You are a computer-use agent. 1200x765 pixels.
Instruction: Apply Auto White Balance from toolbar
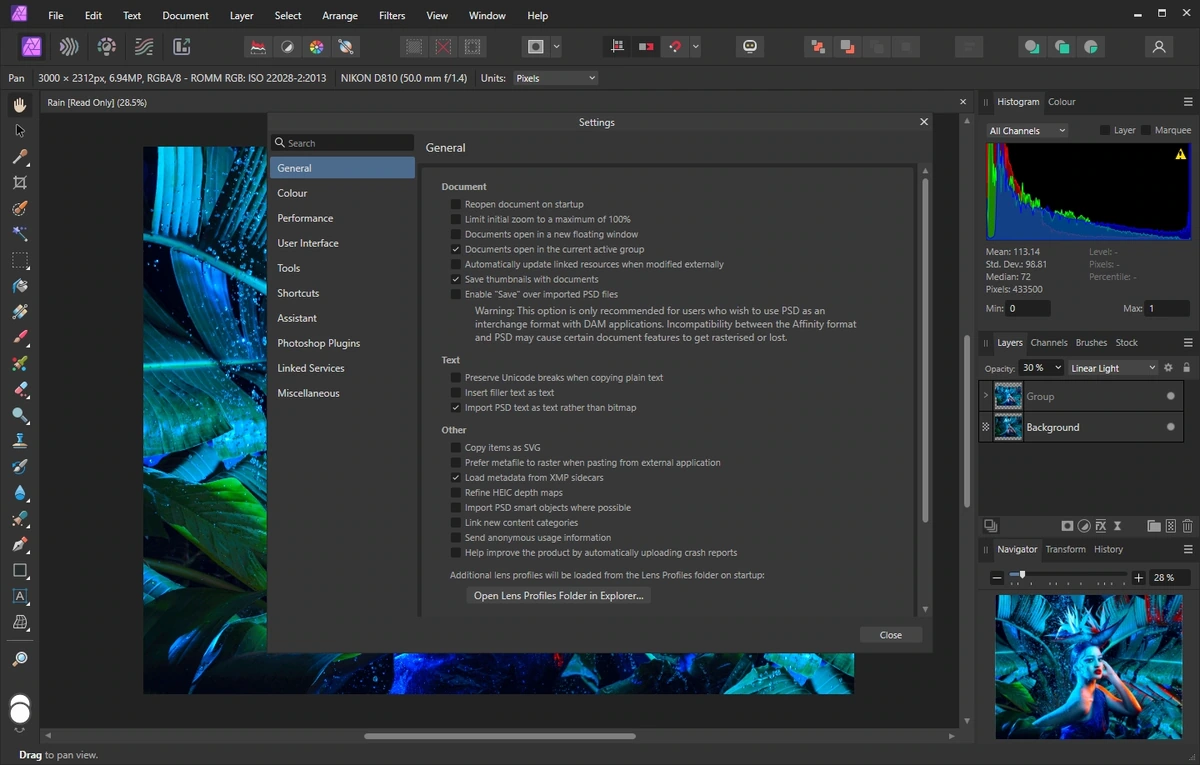tap(345, 46)
